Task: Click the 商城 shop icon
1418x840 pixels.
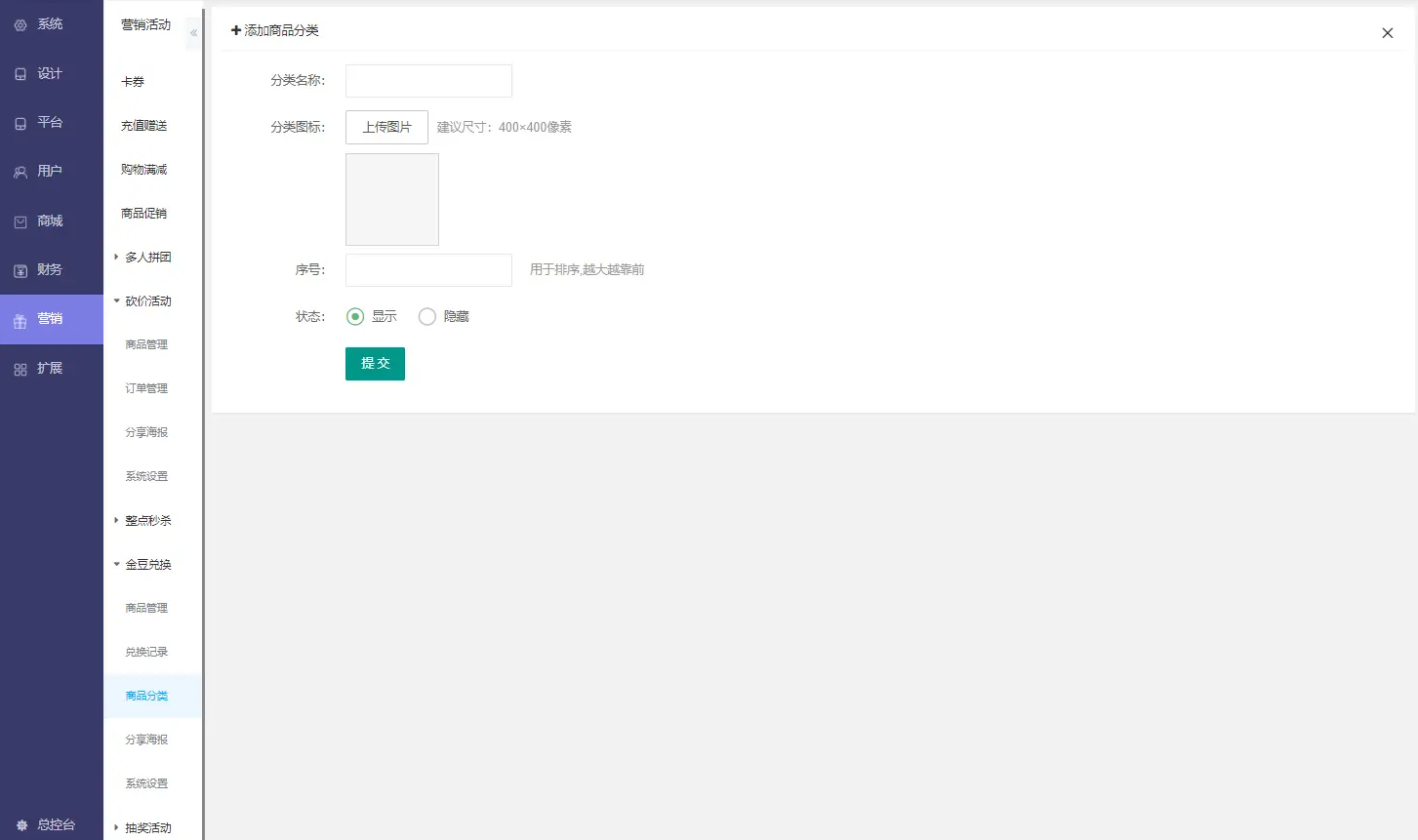Action: click(20, 222)
